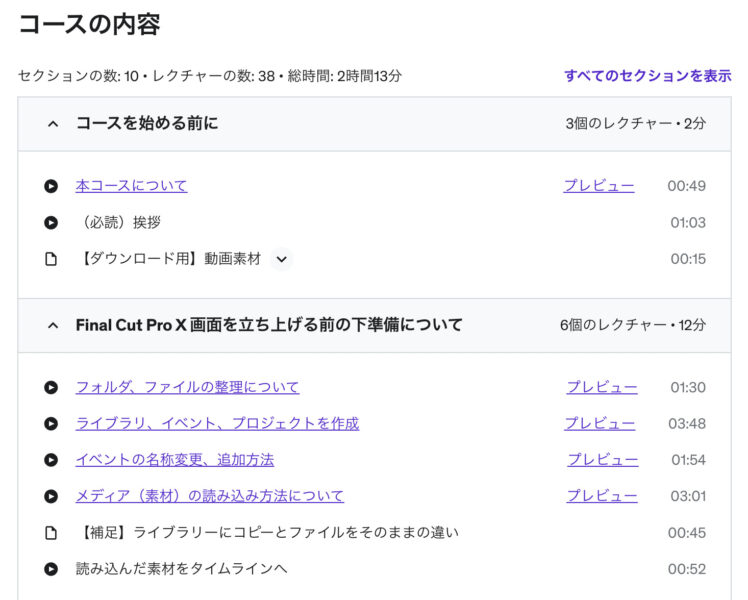
Task: Click play icon beside （必読）挨拶
Action: [51, 222]
